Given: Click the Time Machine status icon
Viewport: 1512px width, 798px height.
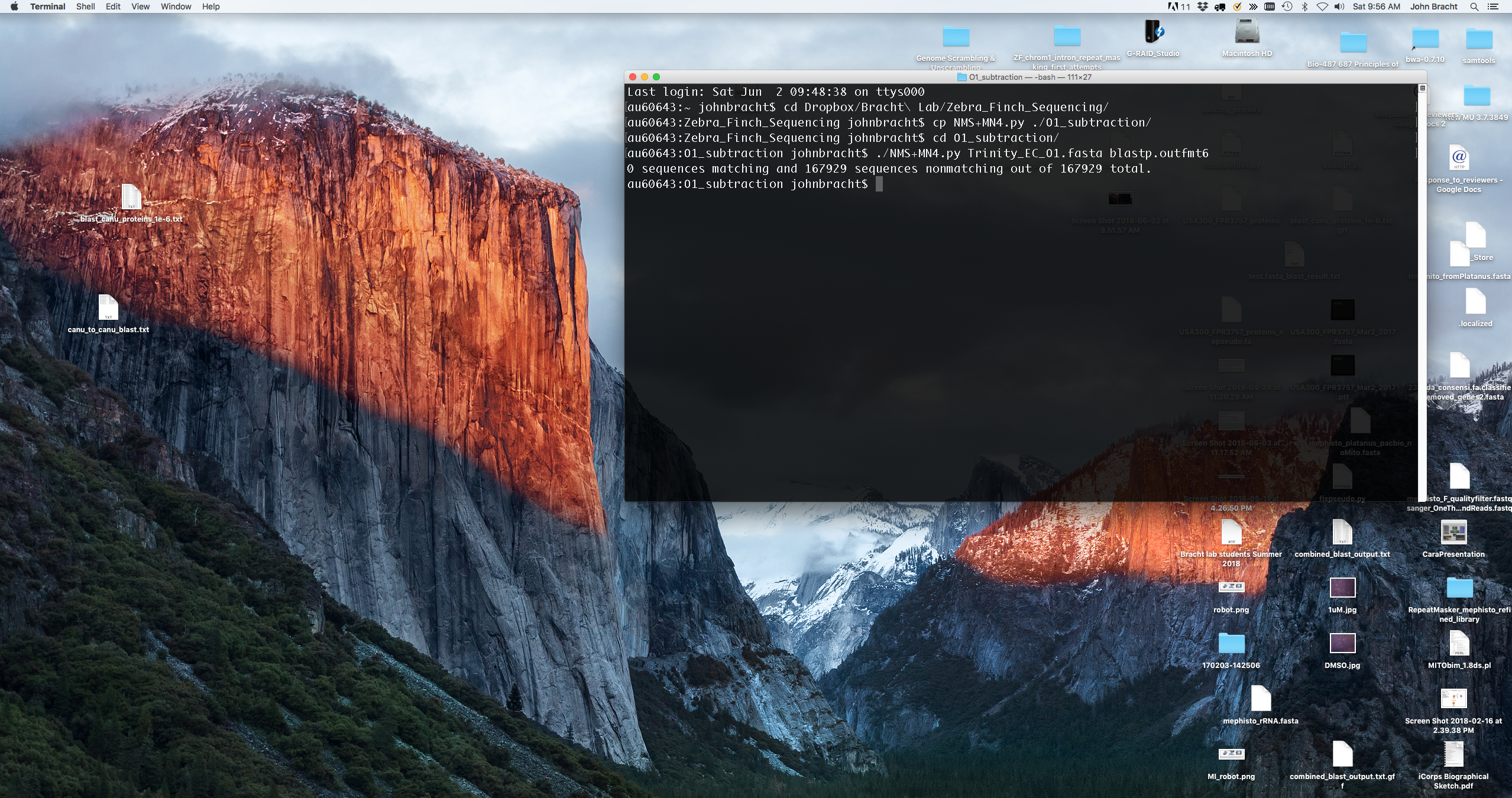Looking at the screenshot, I should 1287,7.
